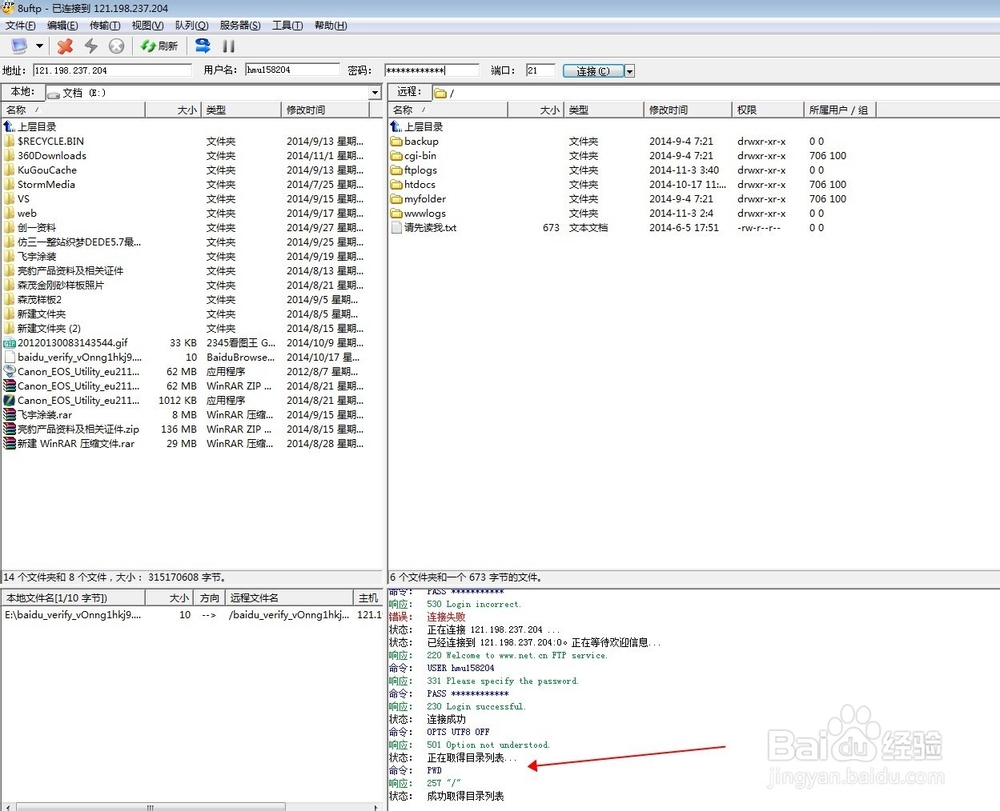The image size is (1000, 811).
Task: Click the lightning quick-connect icon
Action: click(91, 46)
